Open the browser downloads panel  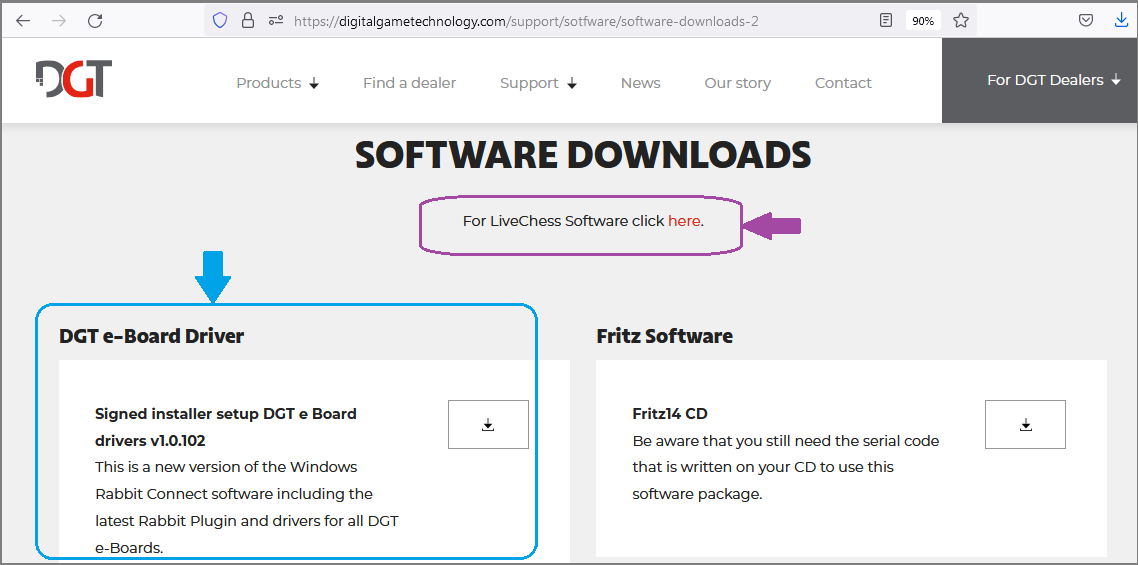click(x=1122, y=20)
